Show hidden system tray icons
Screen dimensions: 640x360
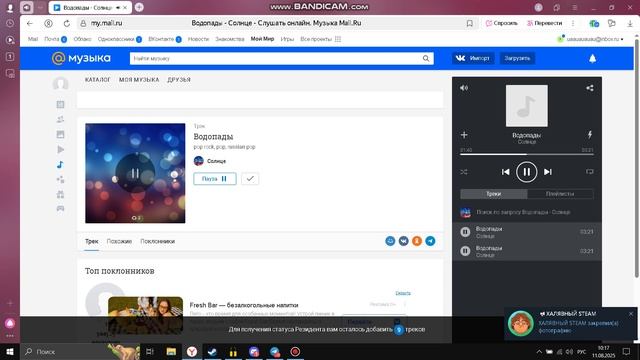click(x=539, y=351)
